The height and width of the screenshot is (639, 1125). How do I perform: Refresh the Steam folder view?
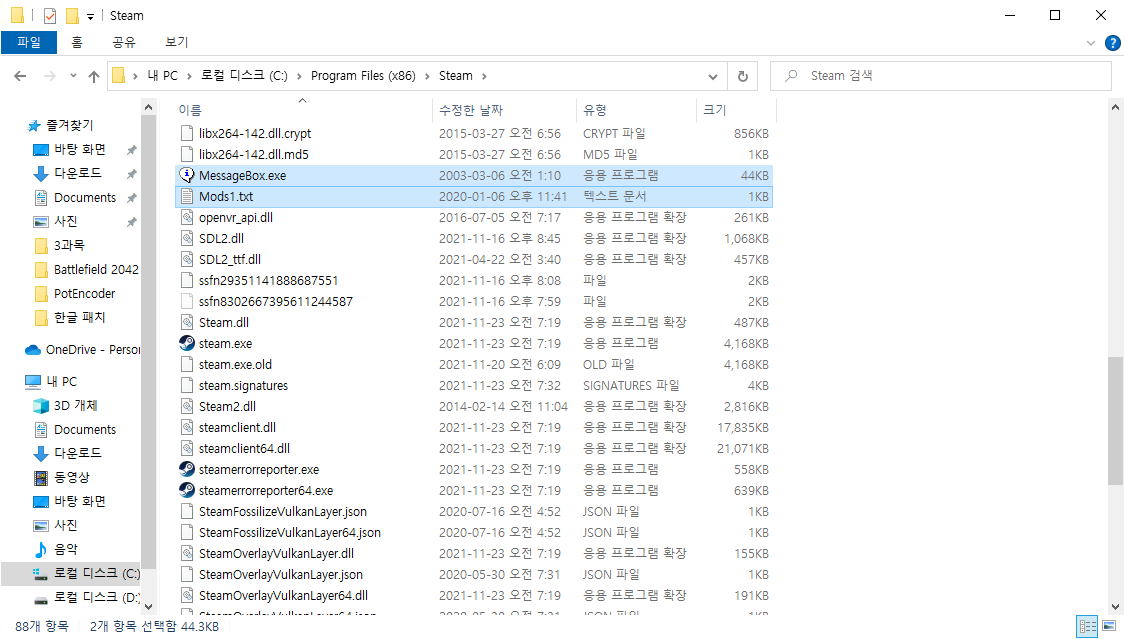tap(743, 76)
